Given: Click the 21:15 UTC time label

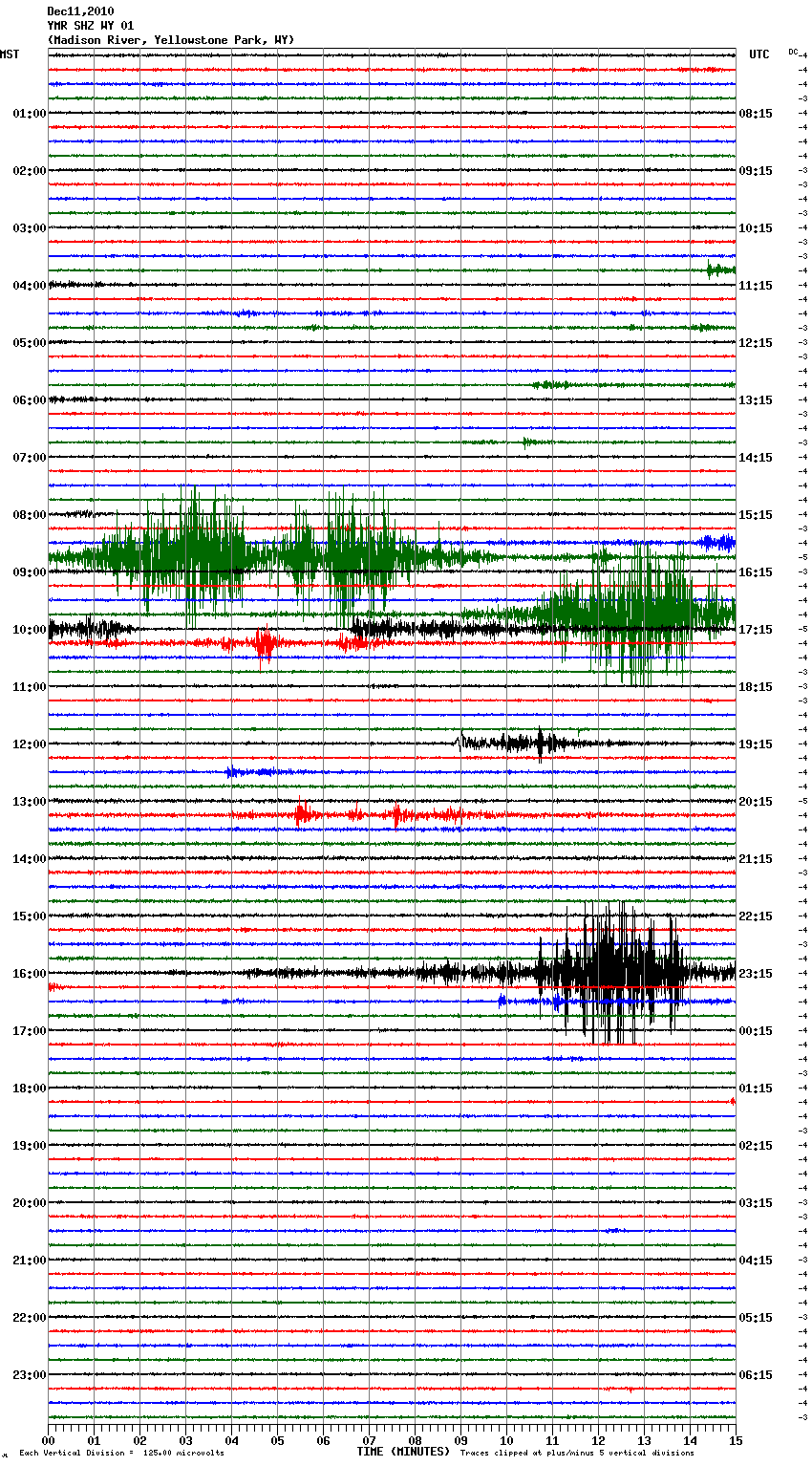Looking at the screenshot, I should [756, 859].
